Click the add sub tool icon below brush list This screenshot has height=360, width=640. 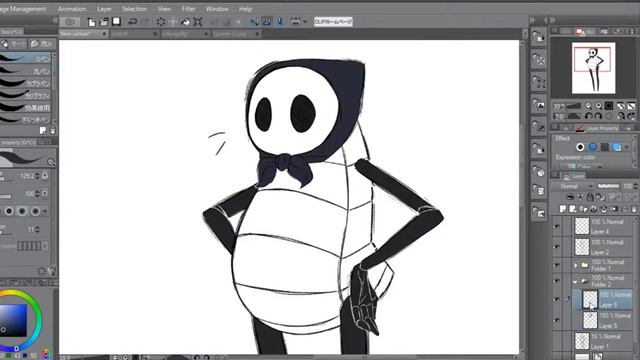(x=43, y=131)
